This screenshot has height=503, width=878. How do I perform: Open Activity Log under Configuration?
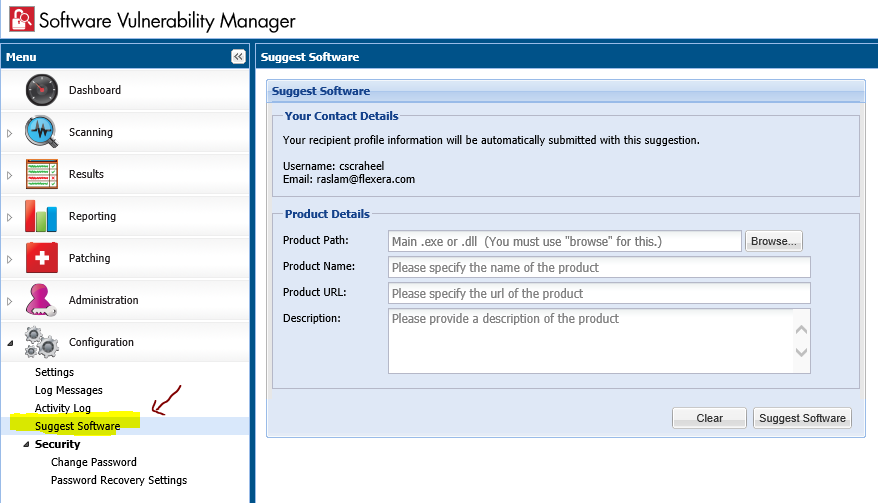coord(63,408)
